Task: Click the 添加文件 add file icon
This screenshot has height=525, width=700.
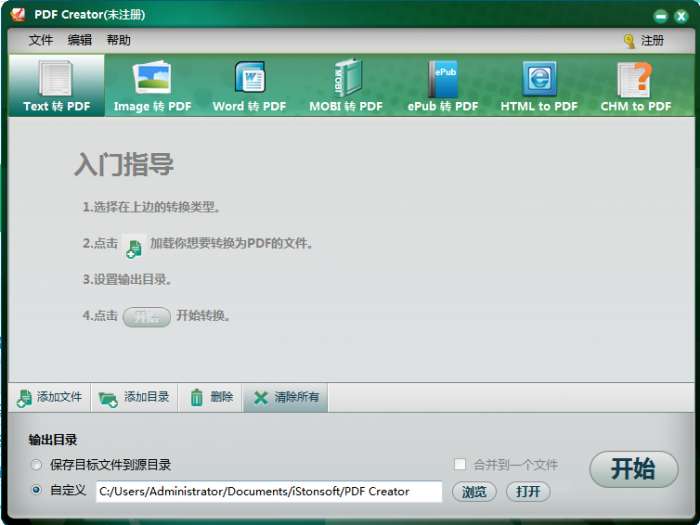Action: click(24, 398)
